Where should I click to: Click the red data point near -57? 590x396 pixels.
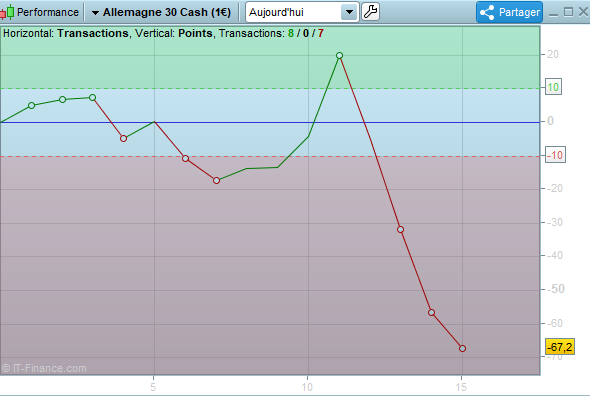click(x=432, y=312)
